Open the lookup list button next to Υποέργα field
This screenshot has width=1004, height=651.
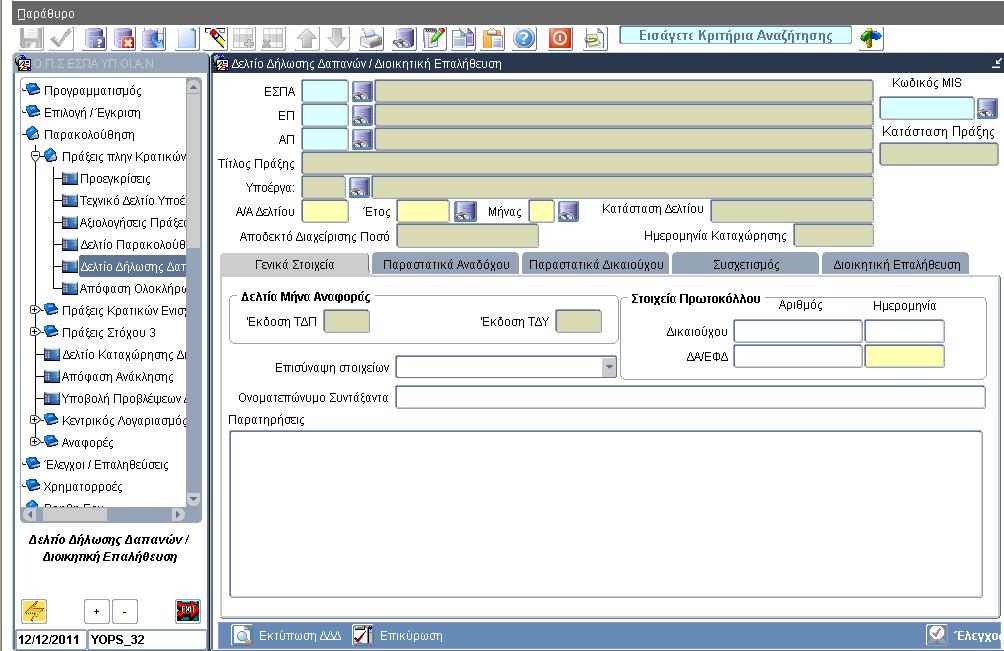click(x=359, y=187)
